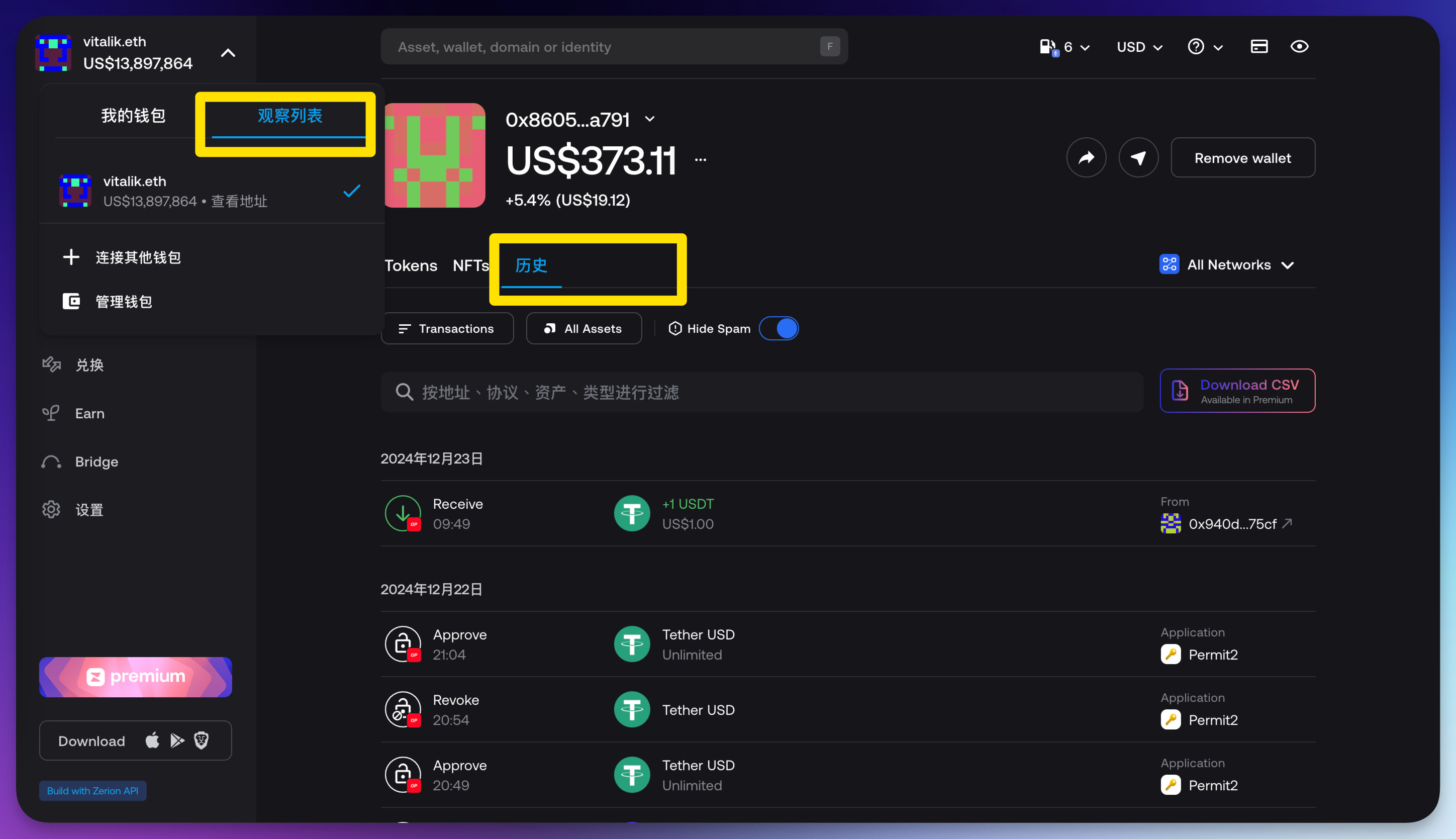Focus the 按地址、协议 filter search field
This screenshot has height=839, width=1456.
(762, 393)
